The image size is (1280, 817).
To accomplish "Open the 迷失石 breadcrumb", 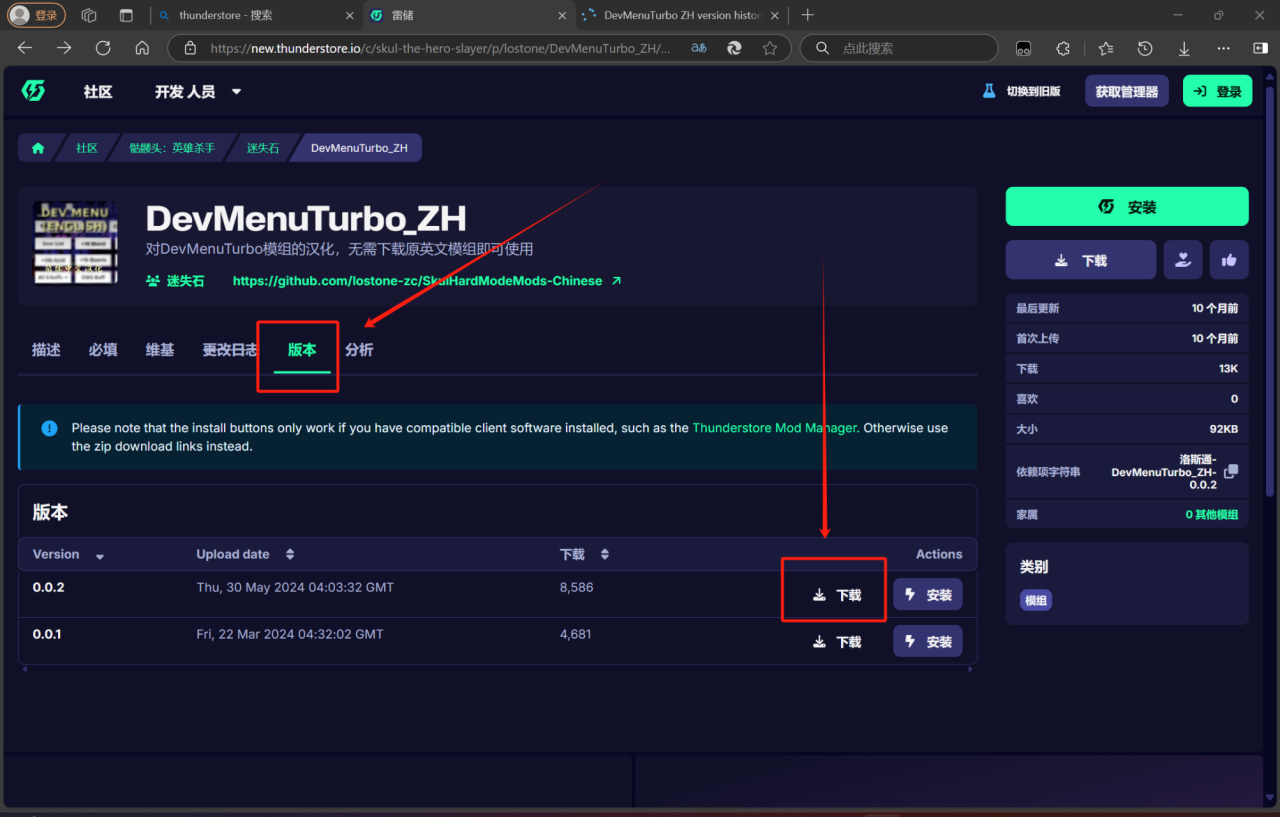I will click(x=263, y=148).
